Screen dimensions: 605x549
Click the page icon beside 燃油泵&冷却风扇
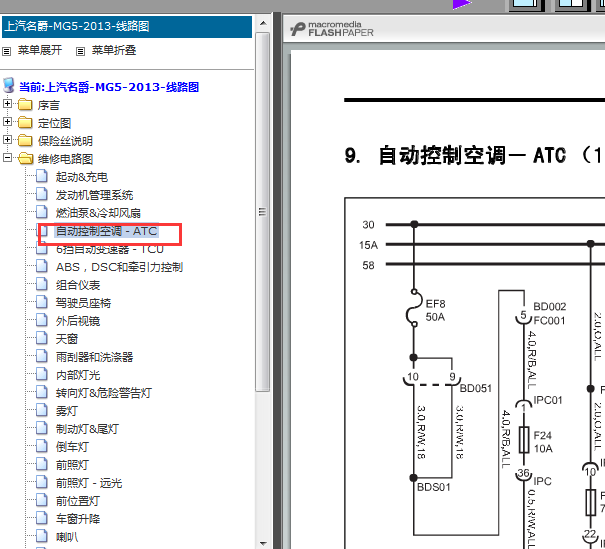pos(42,211)
